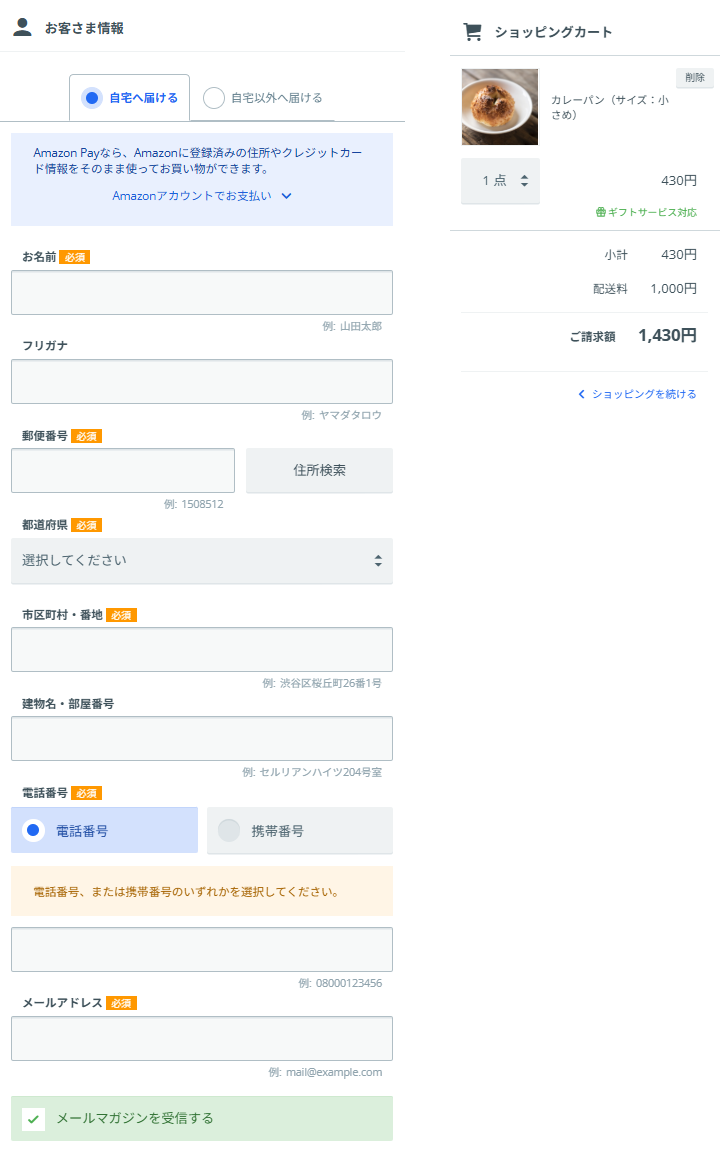The image size is (726, 1158).
Task: Focus the phone number input field
Action: [202, 949]
